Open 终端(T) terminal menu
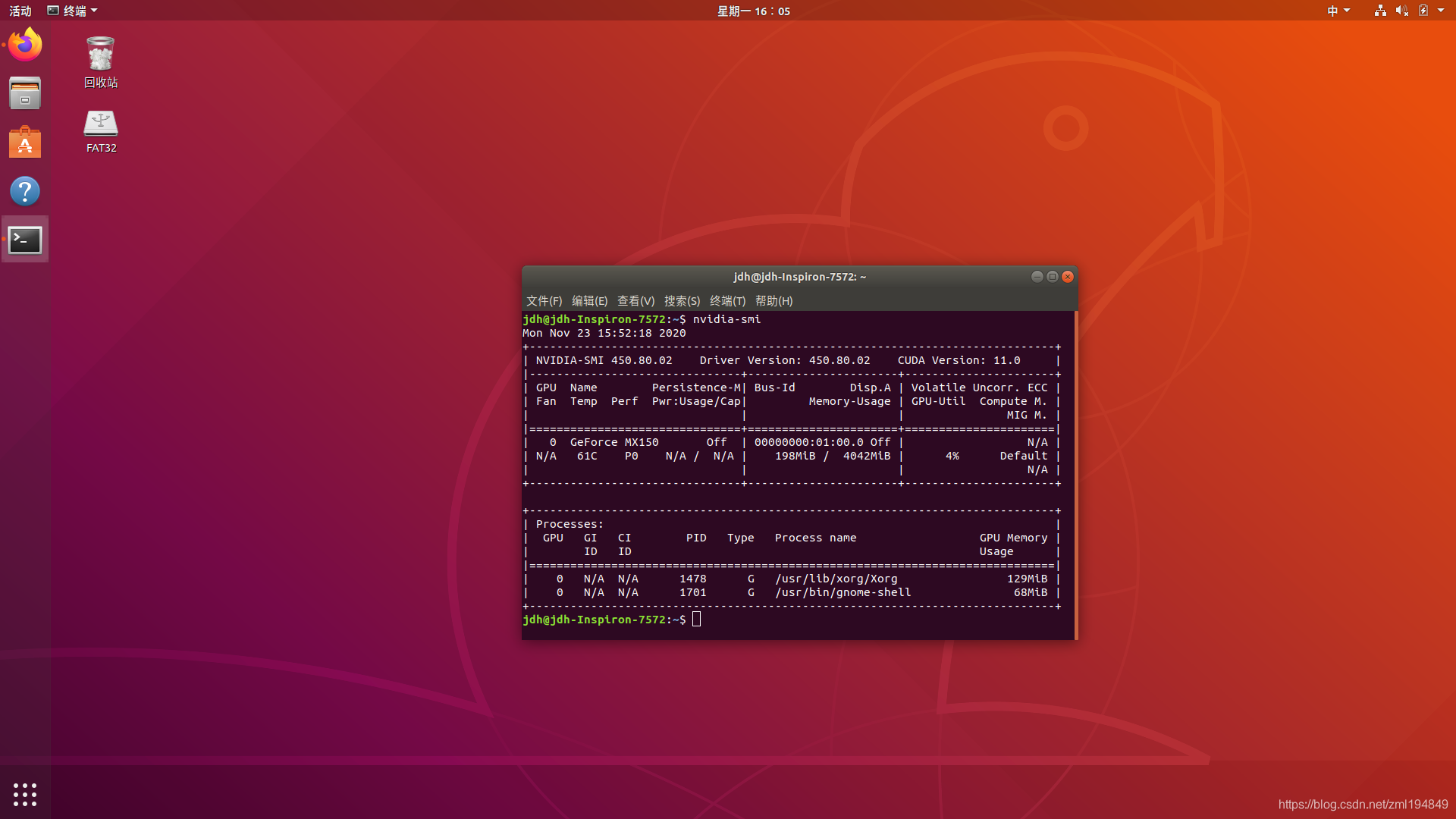 tap(727, 301)
